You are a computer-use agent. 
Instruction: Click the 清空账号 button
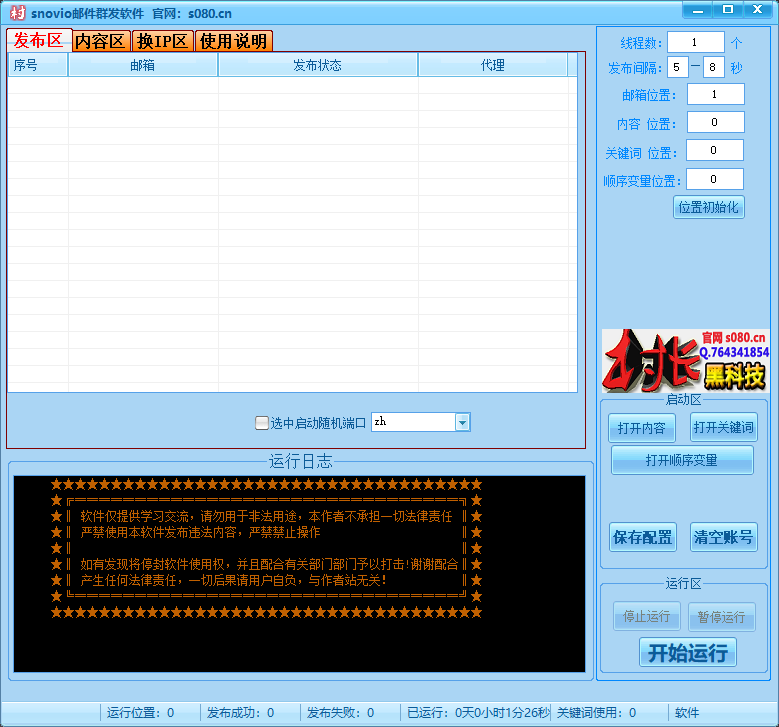tap(724, 537)
